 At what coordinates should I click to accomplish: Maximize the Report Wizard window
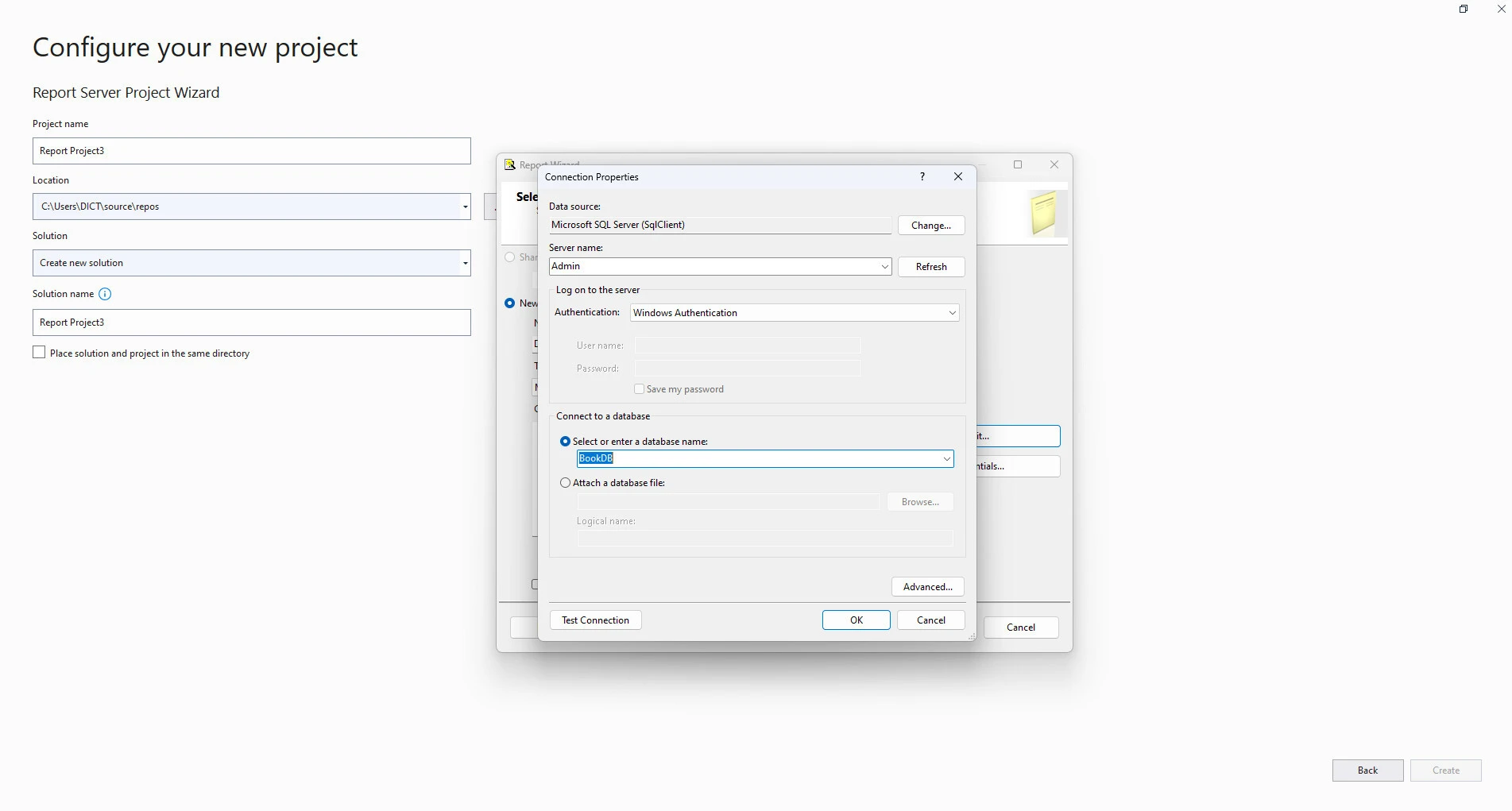click(x=1018, y=164)
